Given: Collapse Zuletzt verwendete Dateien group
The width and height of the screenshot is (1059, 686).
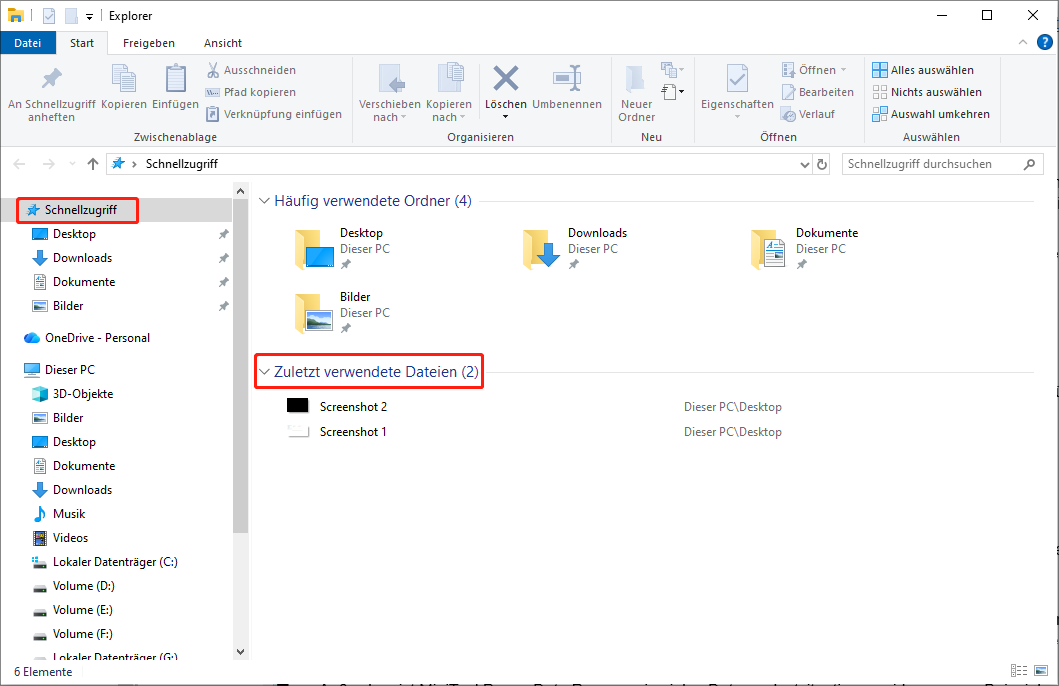Looking at the screenshot, I should [x=265, y=372].
